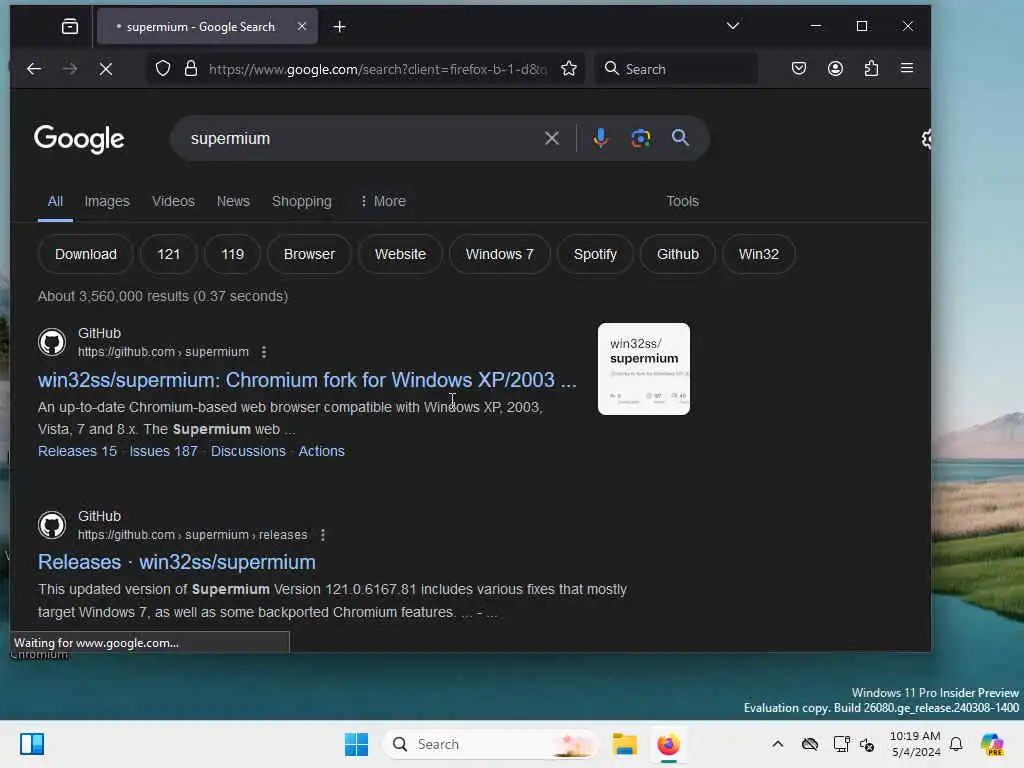The height and width of the screenshot is (768, 1024).
Task: Open more options for first GitHub result
Action: [x=264, y=352]
